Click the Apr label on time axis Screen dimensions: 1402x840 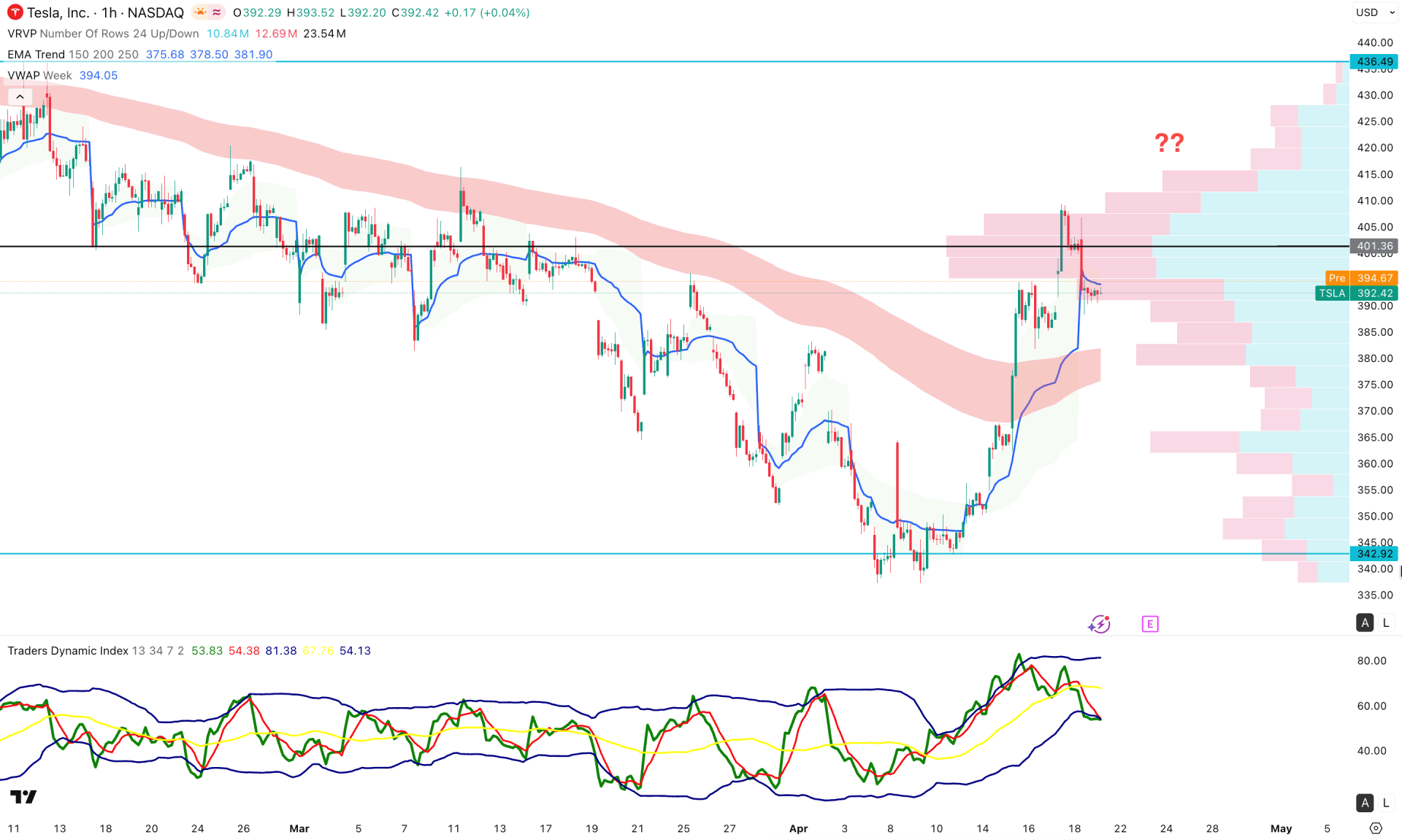[x=799, y=828]
